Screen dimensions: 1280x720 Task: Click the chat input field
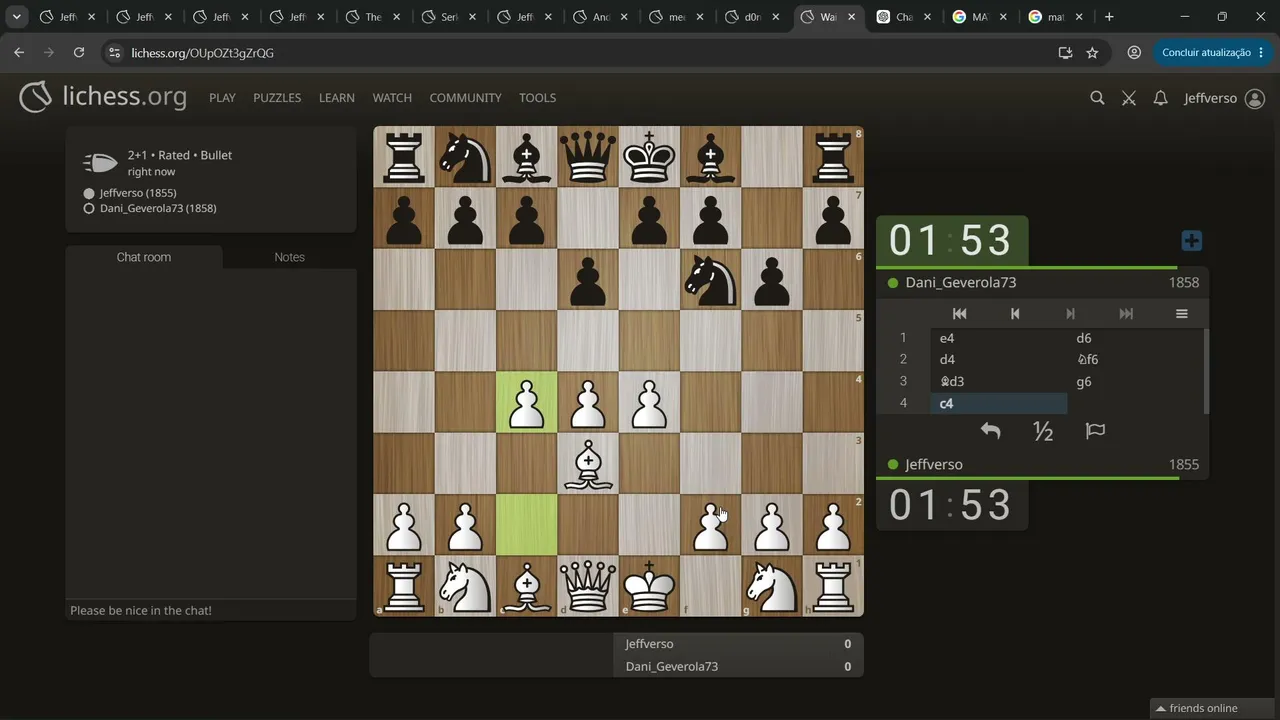(211, 611)
